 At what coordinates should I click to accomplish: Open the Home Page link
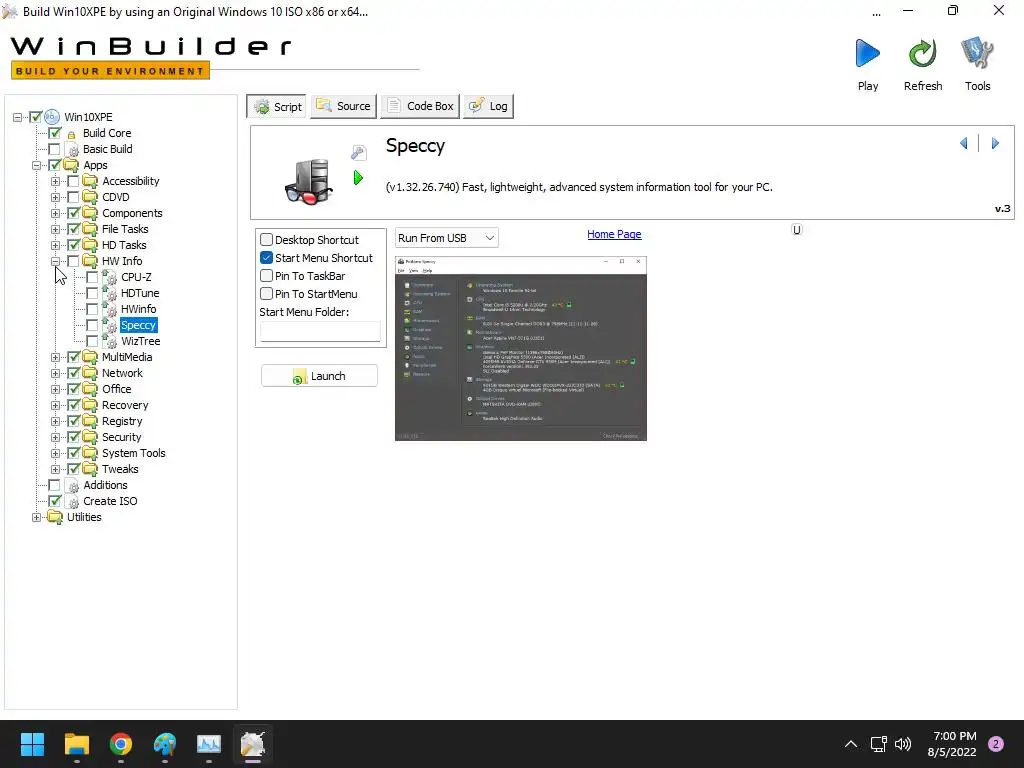[614, 234]
